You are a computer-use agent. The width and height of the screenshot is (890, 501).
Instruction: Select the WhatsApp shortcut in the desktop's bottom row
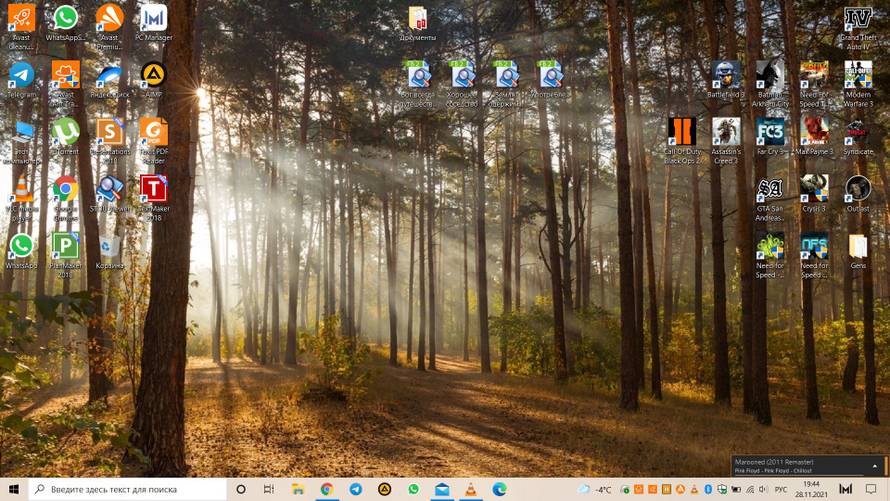tap(22, 251)
